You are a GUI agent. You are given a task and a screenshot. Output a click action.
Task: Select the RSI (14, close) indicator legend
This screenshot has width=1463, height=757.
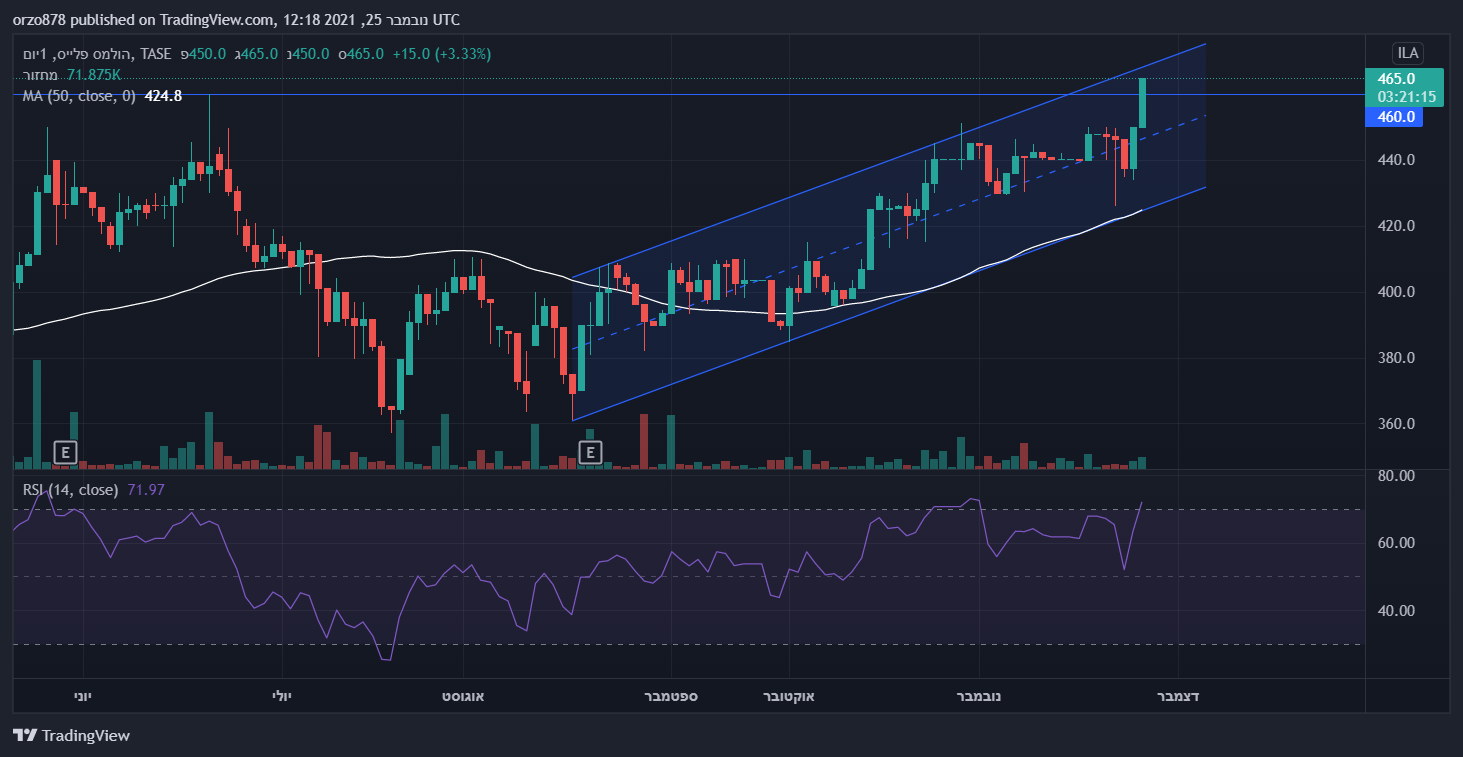(x=71, y=490)
